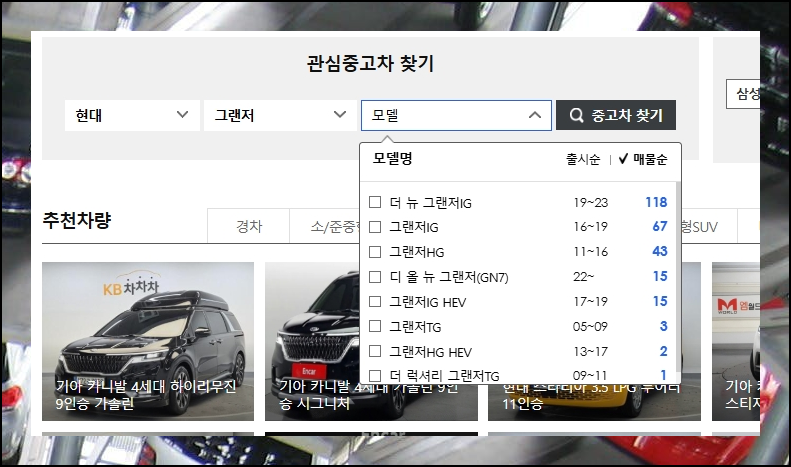Click the count 43 for 그랜저HG
The image size is (791, 467).
point(660,251)
